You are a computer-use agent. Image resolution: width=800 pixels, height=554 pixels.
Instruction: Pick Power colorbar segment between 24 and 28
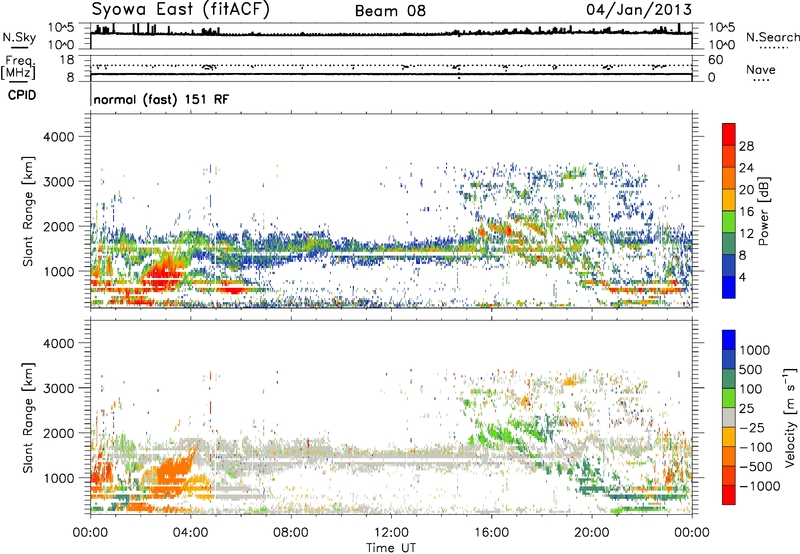coord(729,156)
